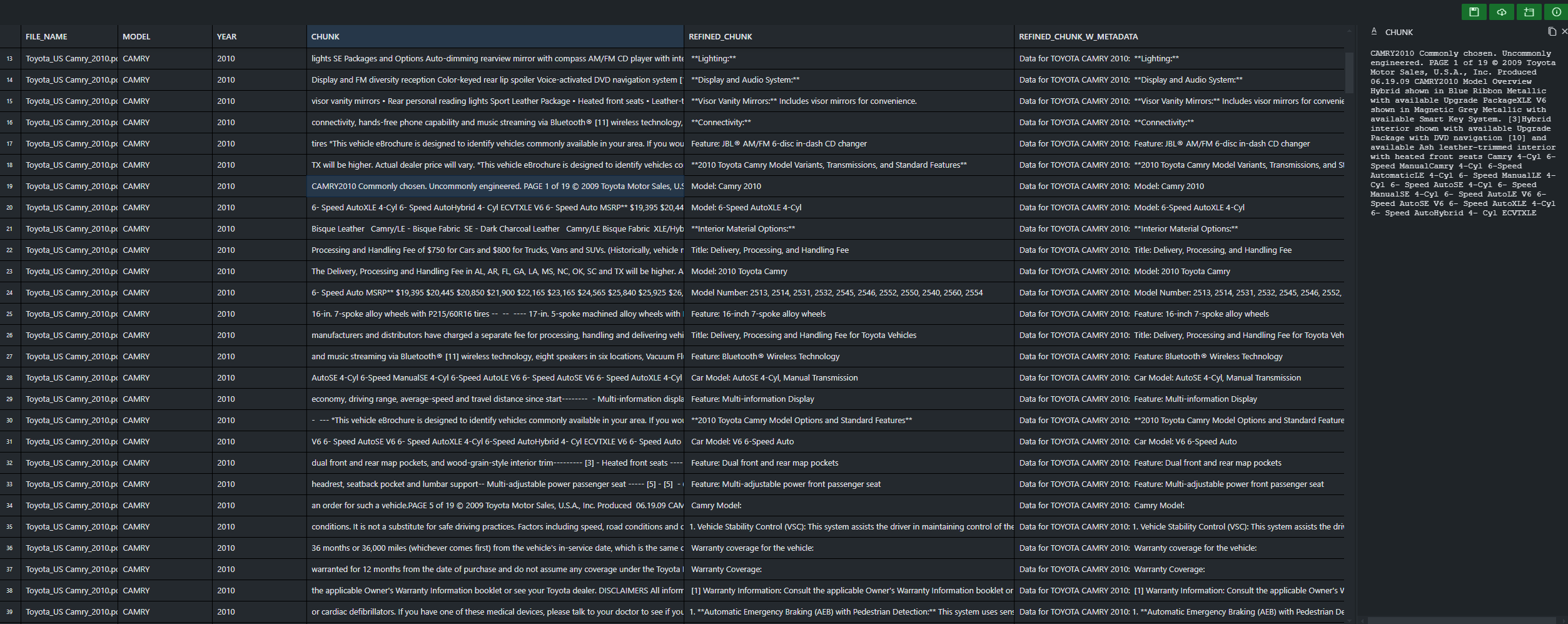Screen dimensions: 1568x624
Task: Click refined chunk 'Warranty Coverage:' in row 37
Action: pos(849,569)
